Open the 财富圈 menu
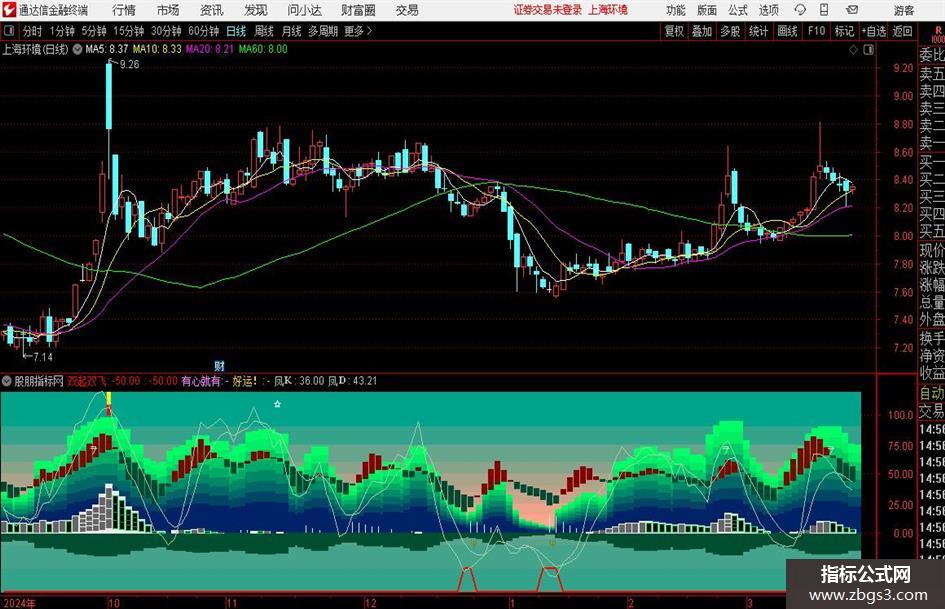The image size is (945, 609). click(358, 10)
